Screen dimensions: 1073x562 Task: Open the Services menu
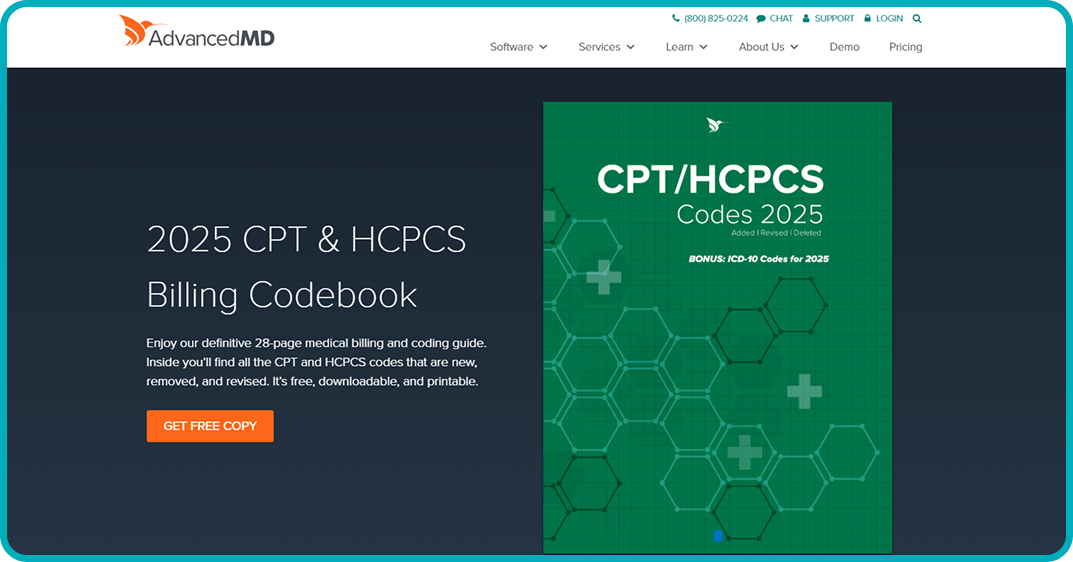pyautogui.click(x=599, y=47)
